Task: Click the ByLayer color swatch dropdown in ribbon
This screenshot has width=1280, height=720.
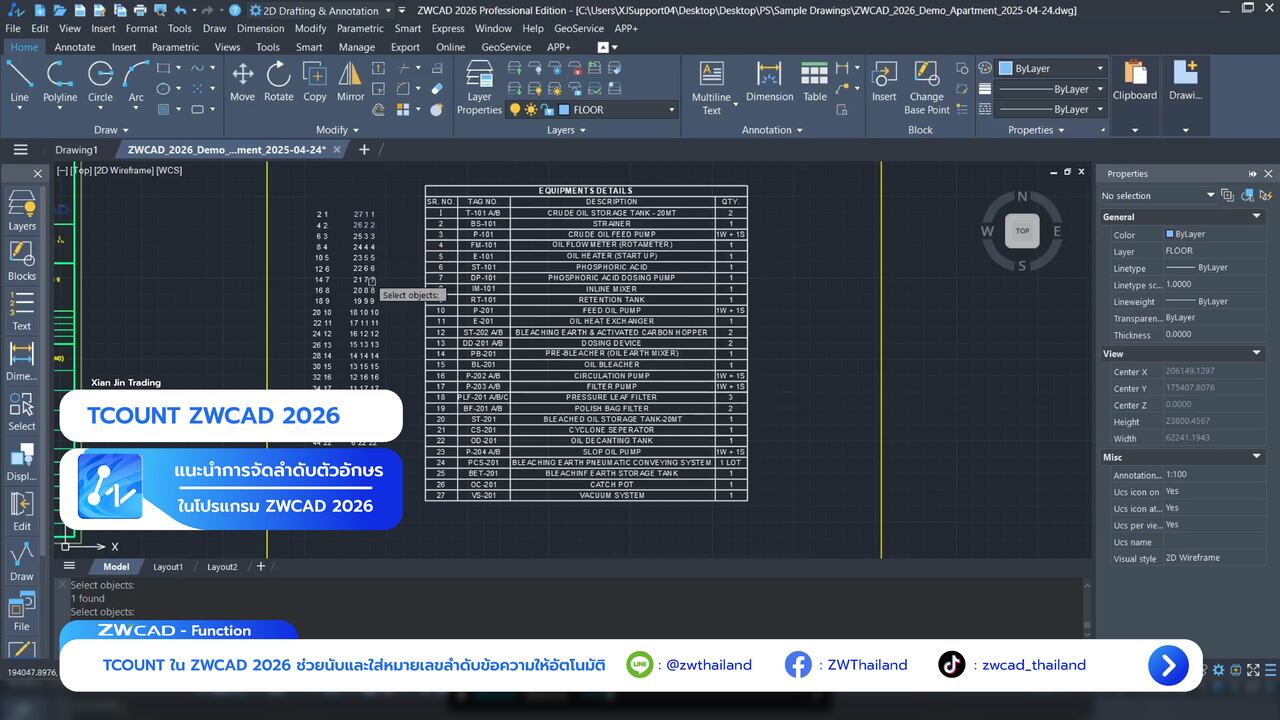Action: [1052, 68]
